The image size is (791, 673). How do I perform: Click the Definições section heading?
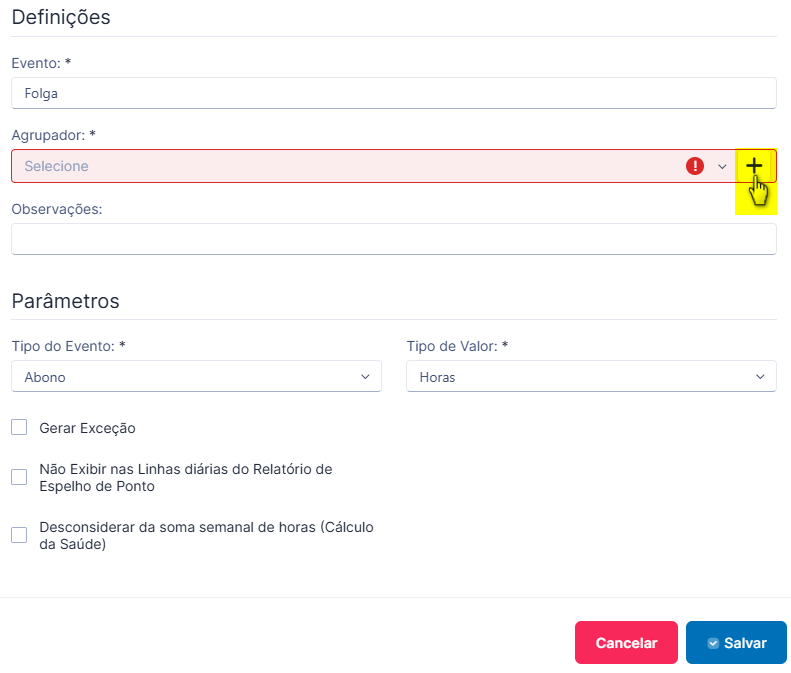[61, 17]
